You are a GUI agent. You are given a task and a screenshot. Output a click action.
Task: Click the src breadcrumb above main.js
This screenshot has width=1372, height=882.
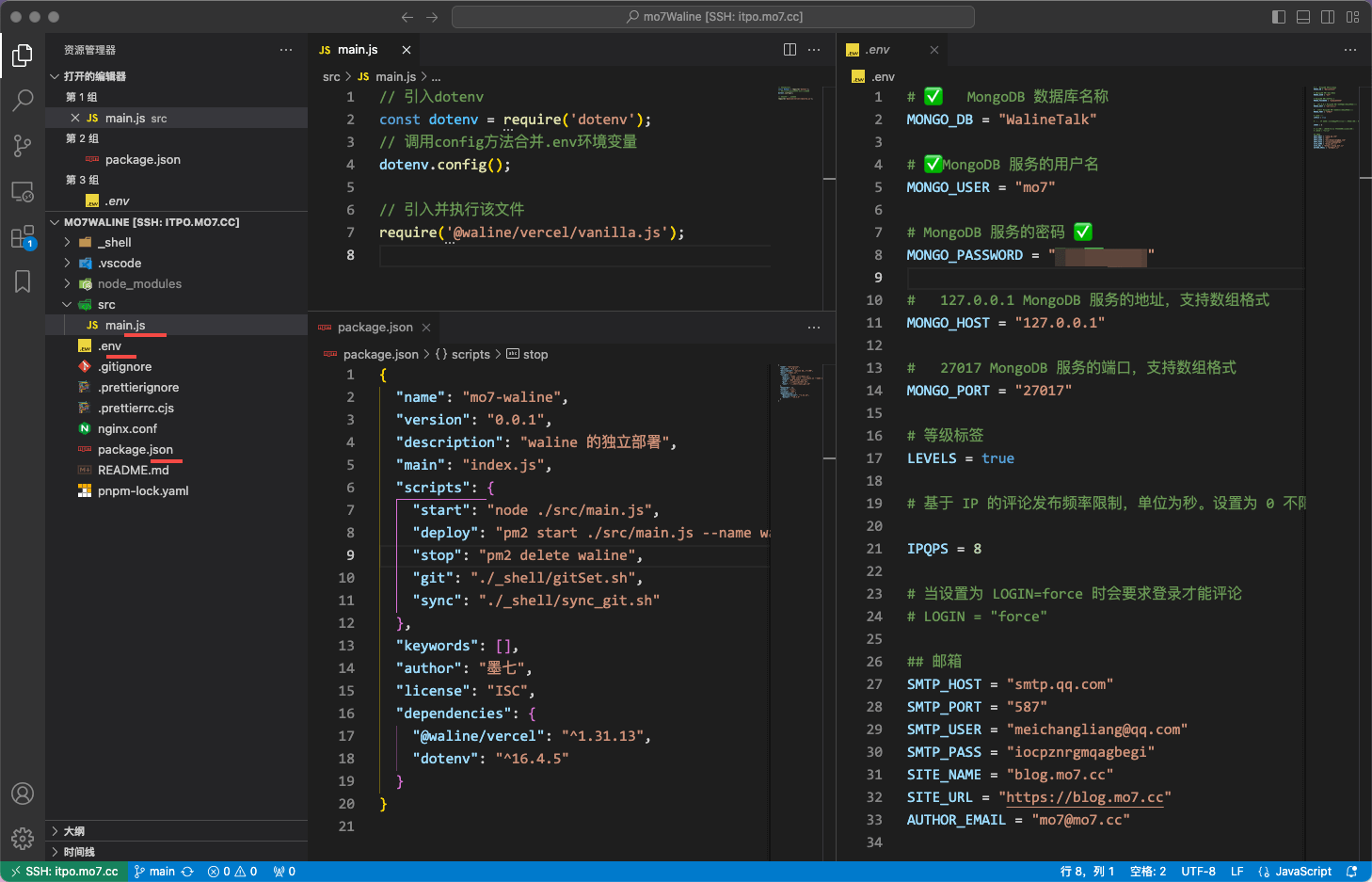point(331,77)
